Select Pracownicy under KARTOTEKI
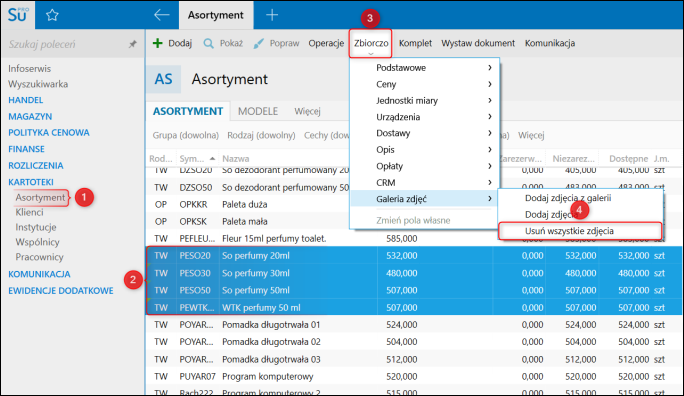684x396 pixels. (x=40, y=257)
